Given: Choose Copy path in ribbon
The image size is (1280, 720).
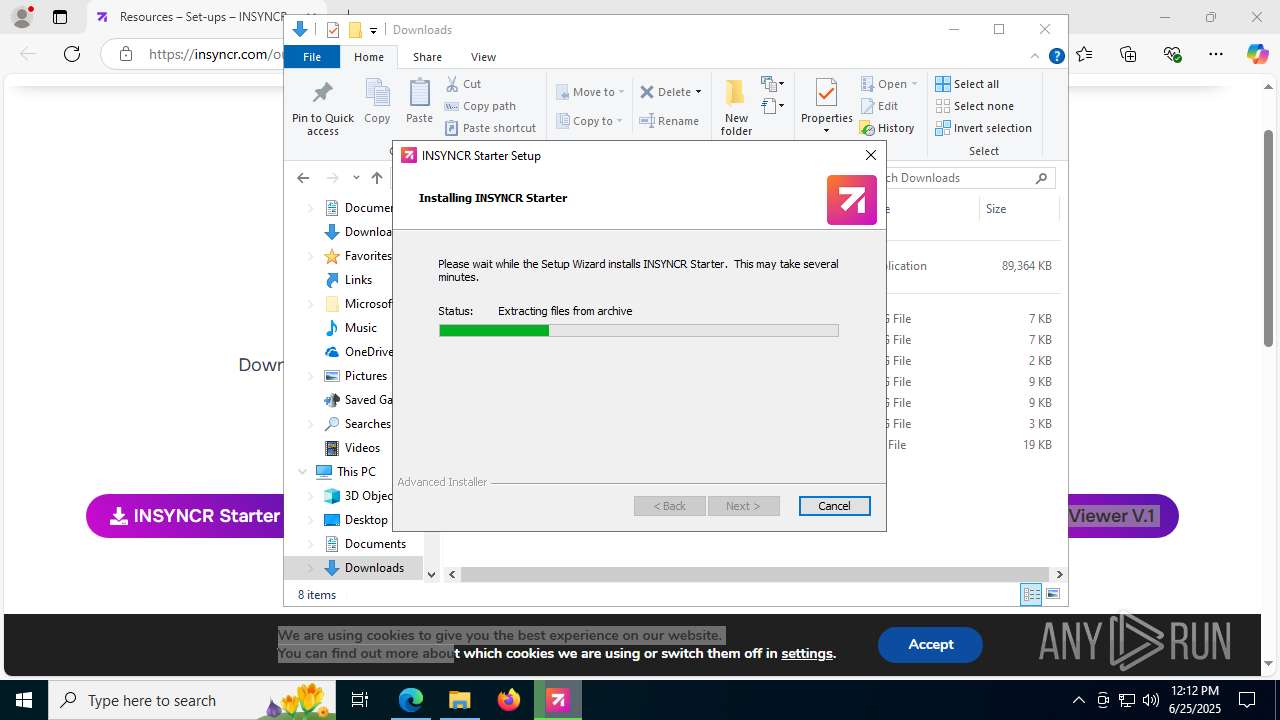Looking at the screenshot, I should (x=480, y=106).
